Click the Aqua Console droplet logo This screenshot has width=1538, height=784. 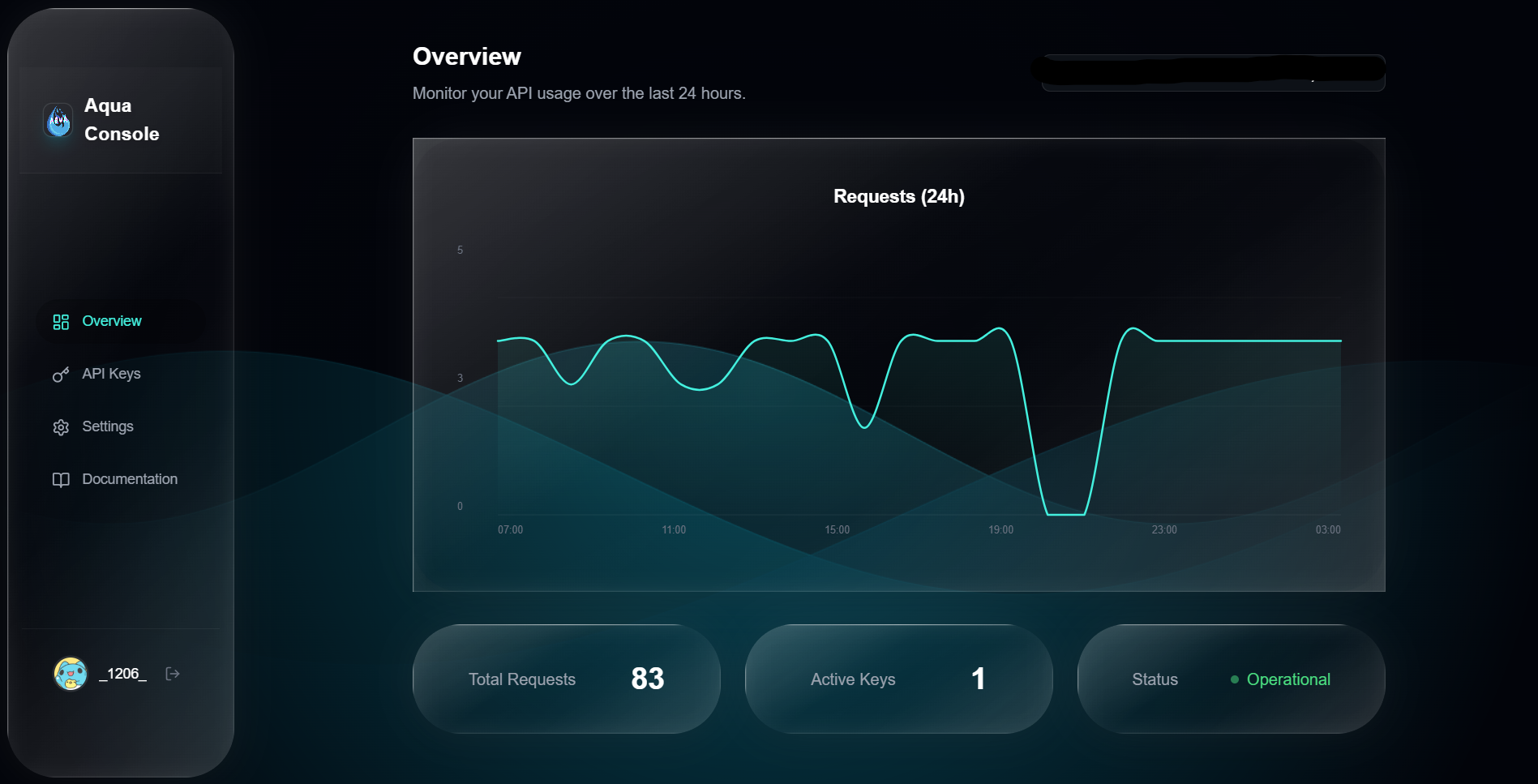pos(58,121)
